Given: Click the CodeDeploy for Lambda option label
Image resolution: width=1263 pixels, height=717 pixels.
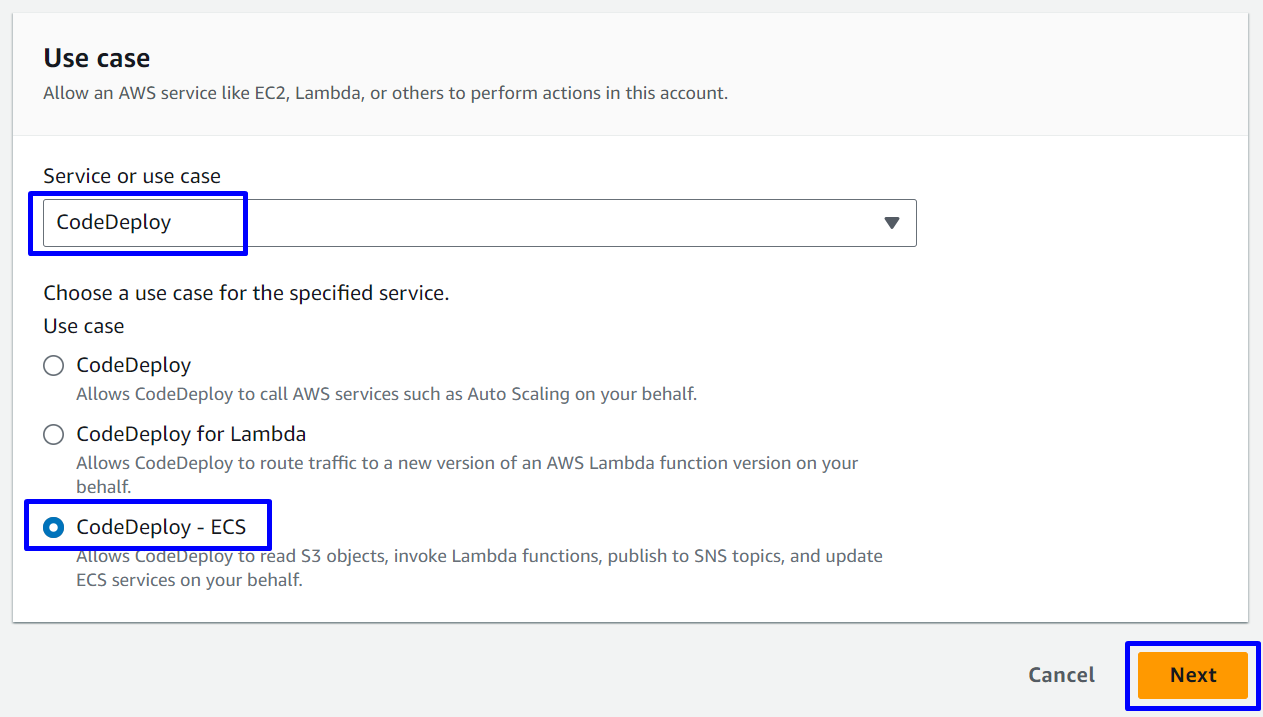Looking at the screenshot, I should (191, 435).
